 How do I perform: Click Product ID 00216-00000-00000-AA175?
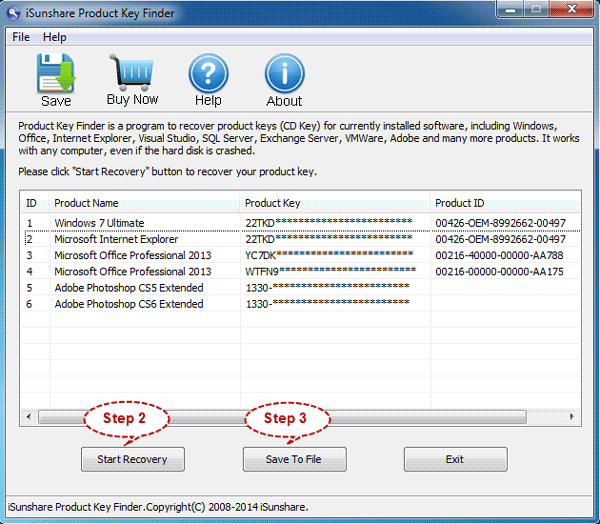(499, 271)
